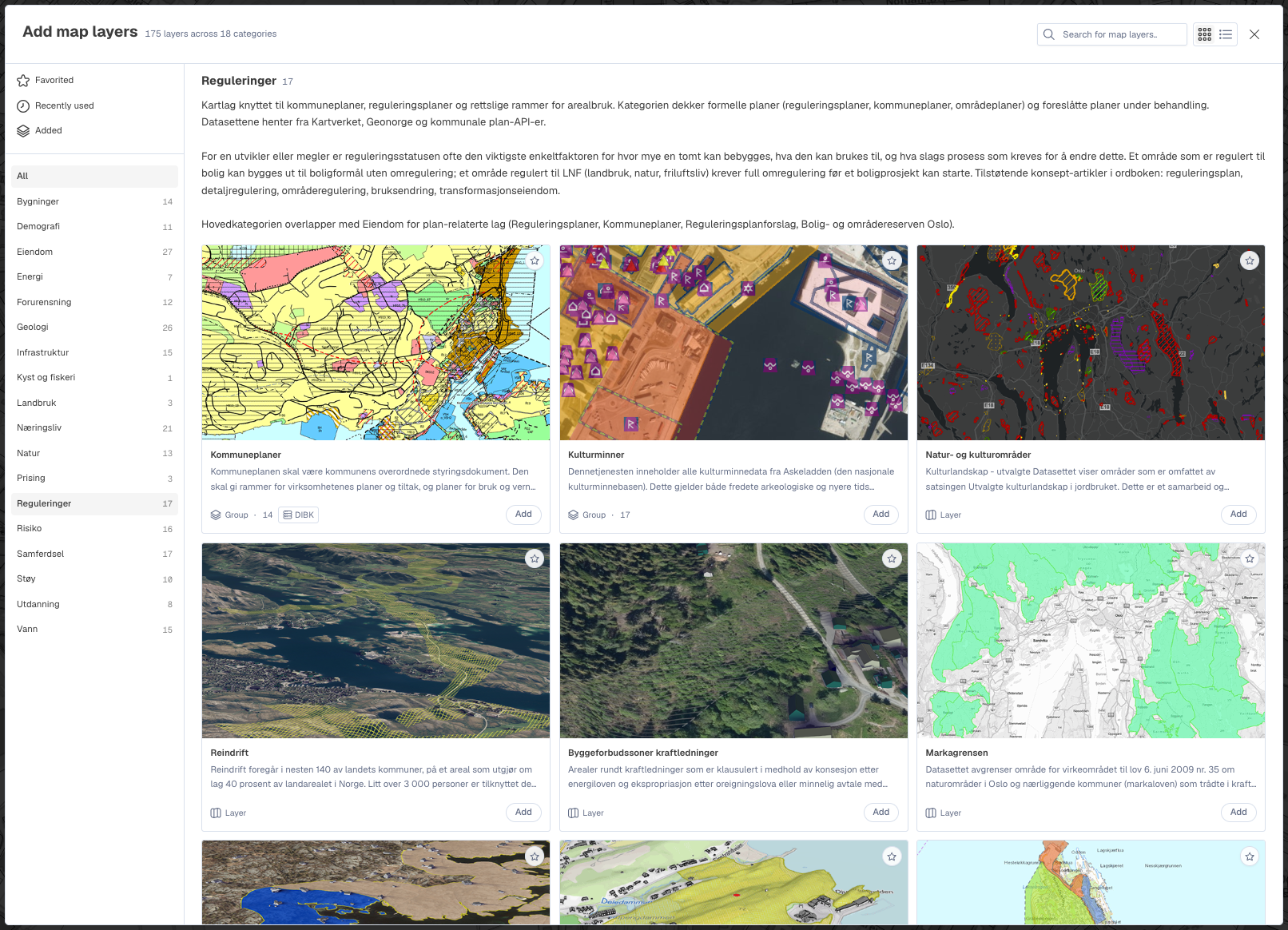
Task: Open the Reindrift map thumbnail
Action: click(376, 641)
